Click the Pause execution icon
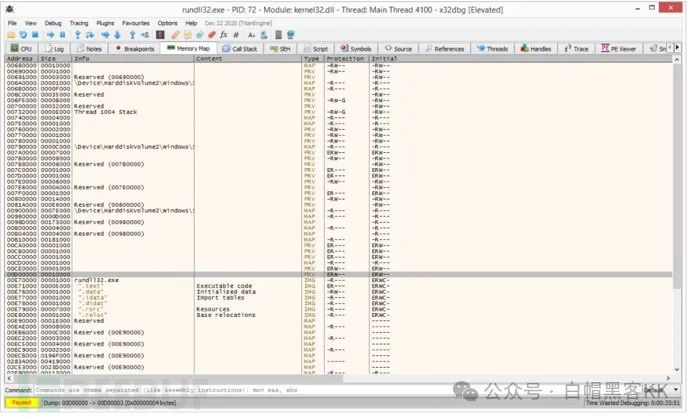This screenshot has height=419, width=690. click(62, 35)
